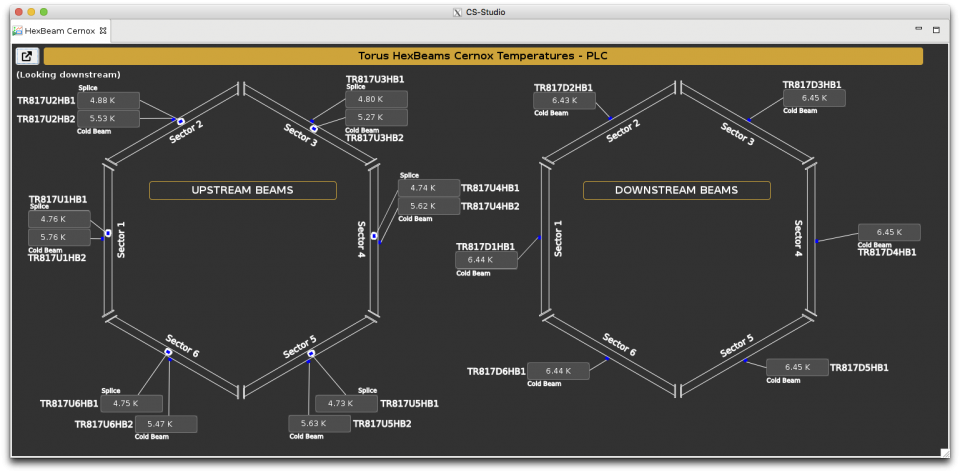Click the TR817D2HB1 6.43 K temperature field
960x473 pixels.
click(564, 100)
